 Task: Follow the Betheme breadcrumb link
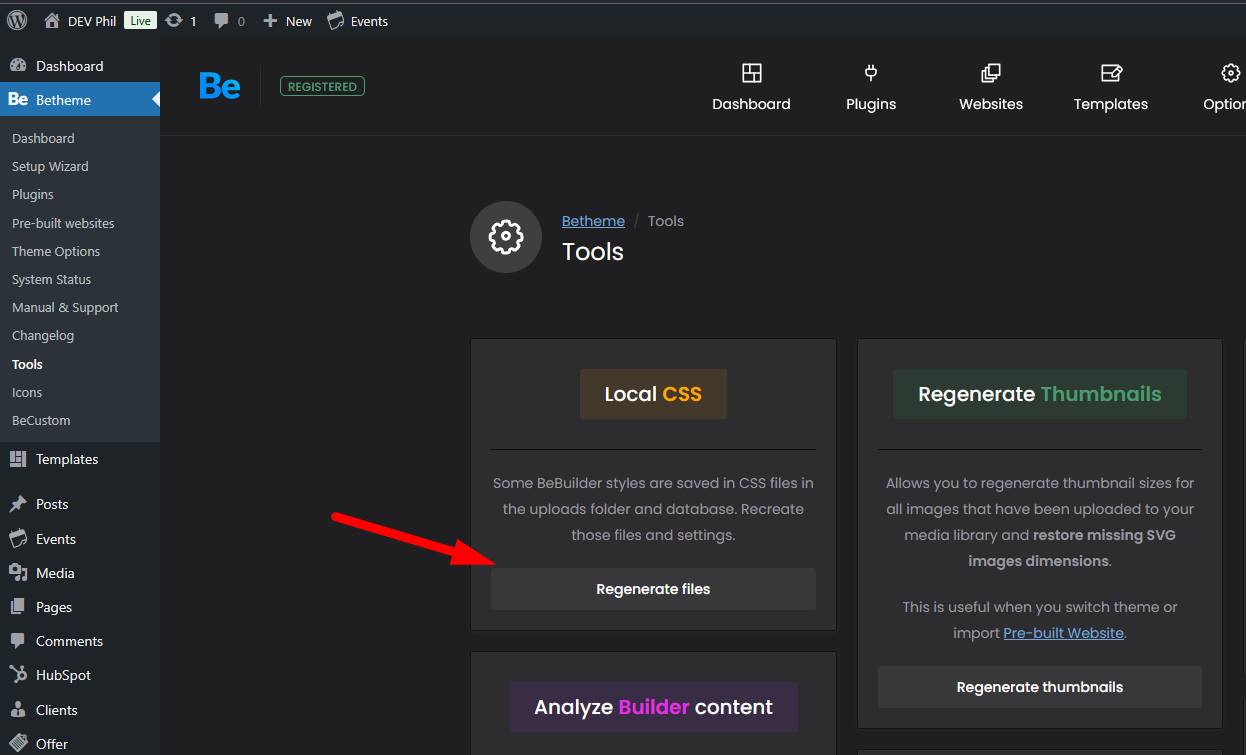[x=593, y=221]
